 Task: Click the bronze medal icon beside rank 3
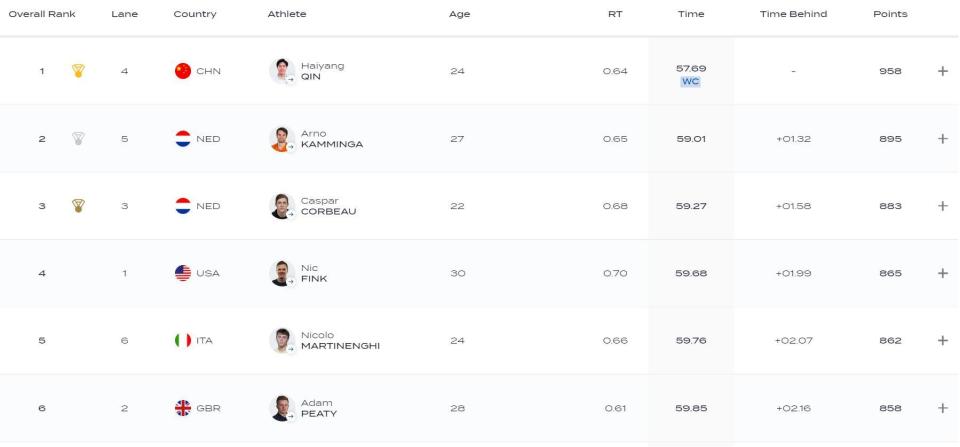pyautogui.click(x=78, y=206)
